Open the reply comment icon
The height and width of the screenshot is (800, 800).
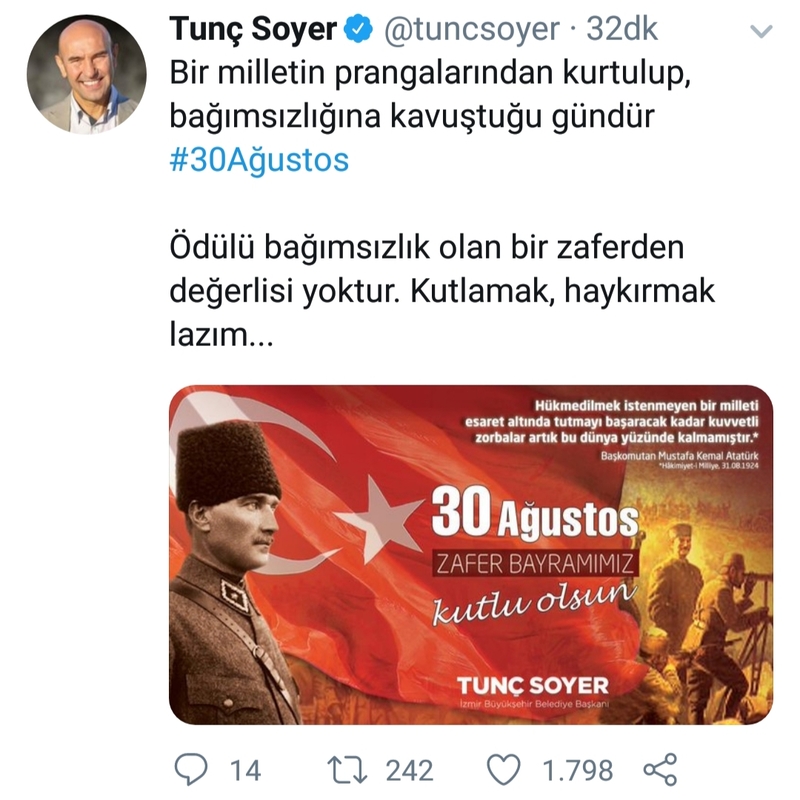pos(191,769)
